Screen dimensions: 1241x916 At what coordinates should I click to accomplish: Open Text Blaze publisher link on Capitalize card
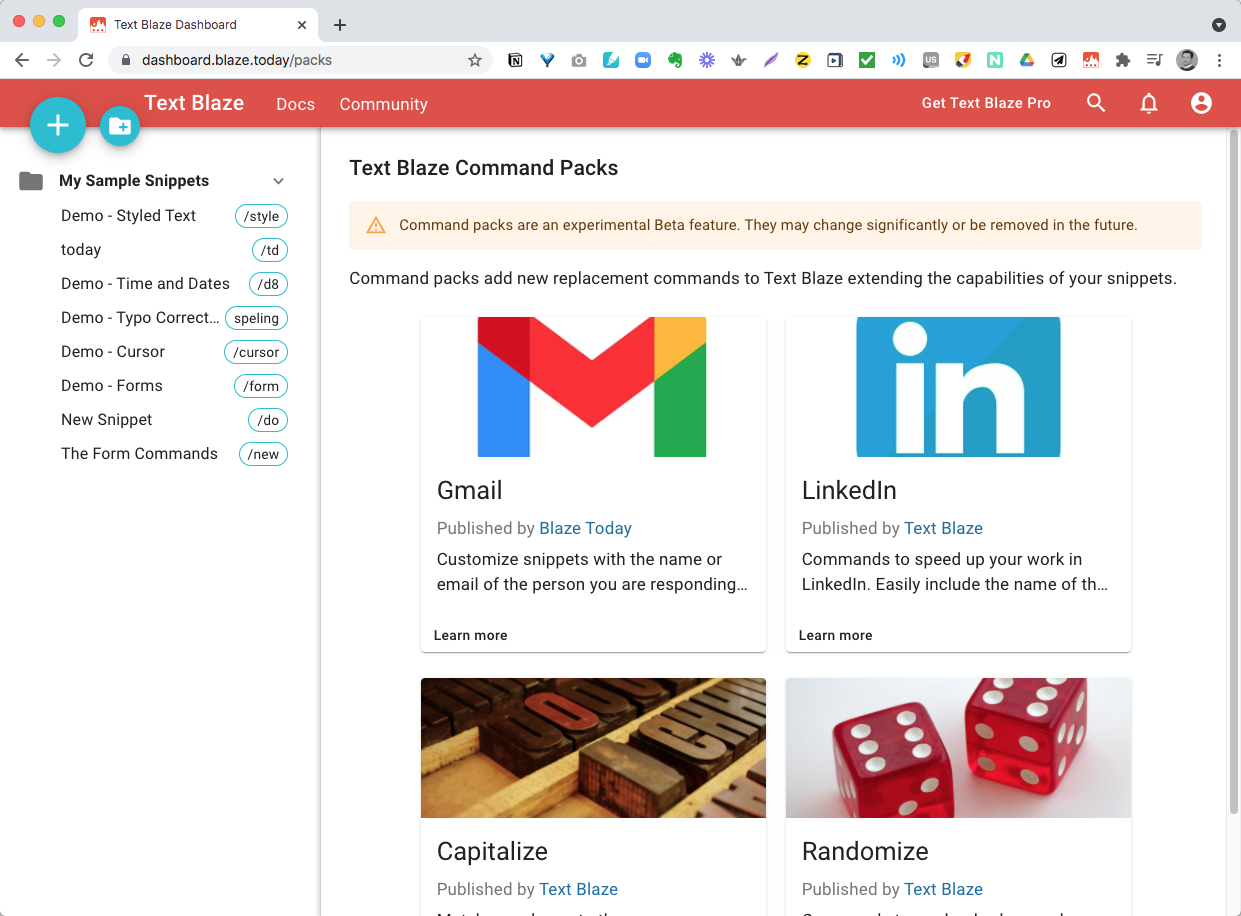pos(578,889)
